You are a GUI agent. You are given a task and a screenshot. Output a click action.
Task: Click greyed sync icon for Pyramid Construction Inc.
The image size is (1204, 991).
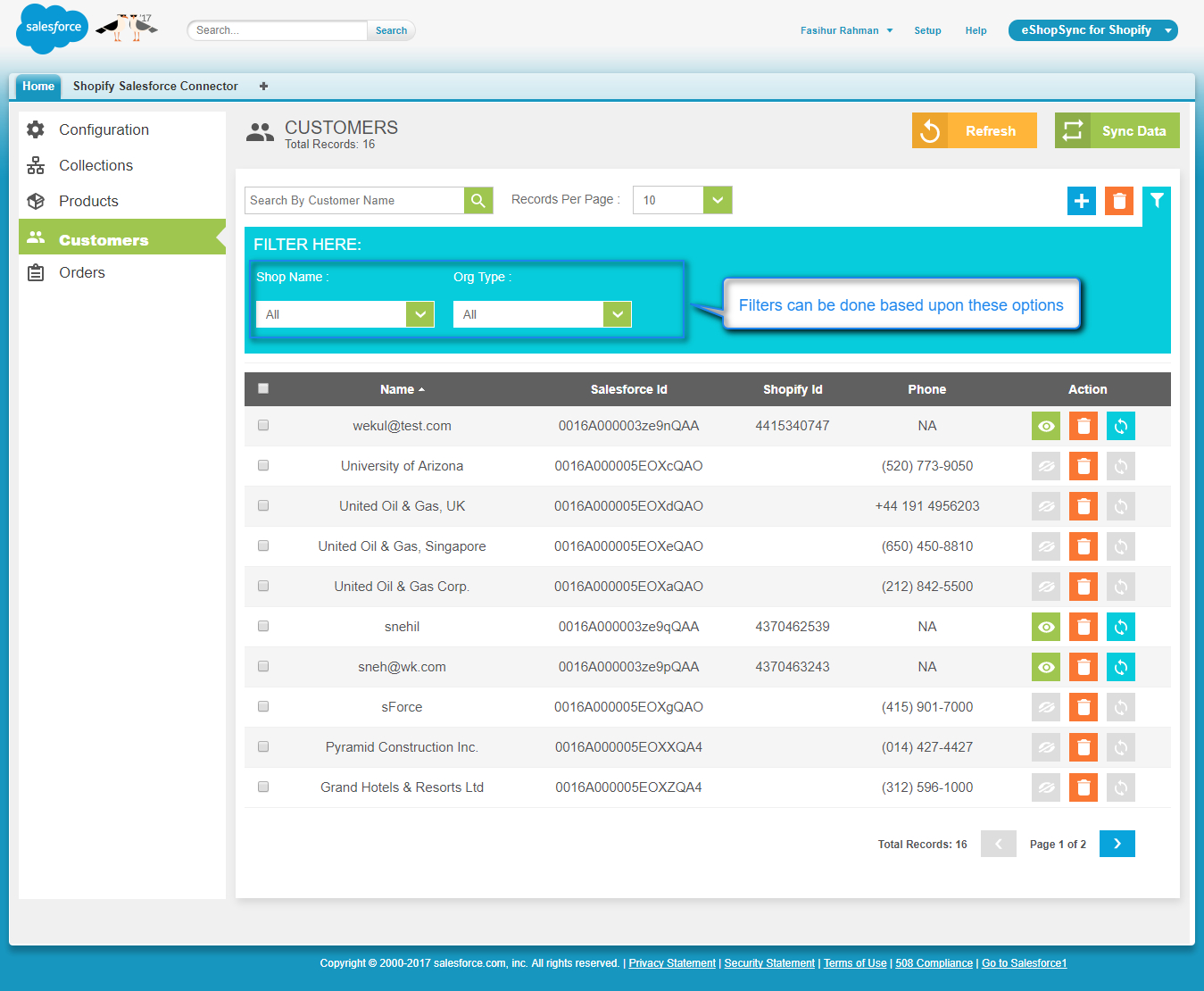click(1121, 747)
